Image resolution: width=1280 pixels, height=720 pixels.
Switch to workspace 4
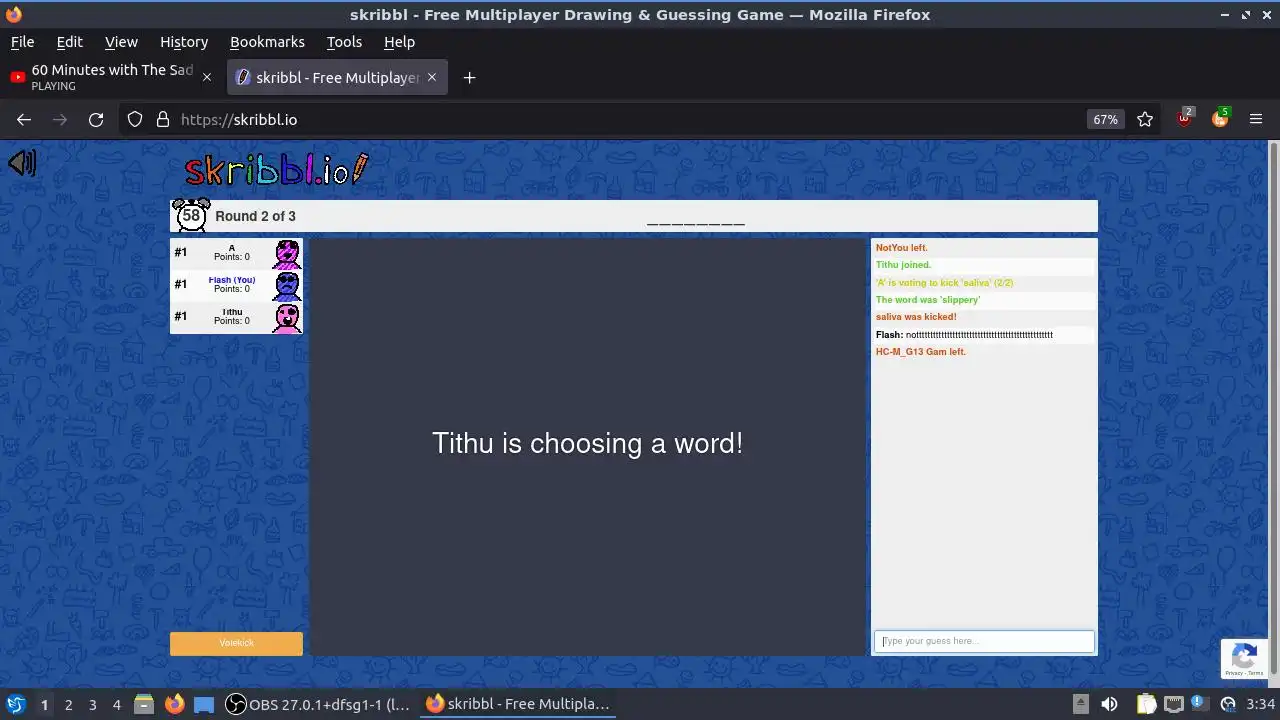pos(116,704)
